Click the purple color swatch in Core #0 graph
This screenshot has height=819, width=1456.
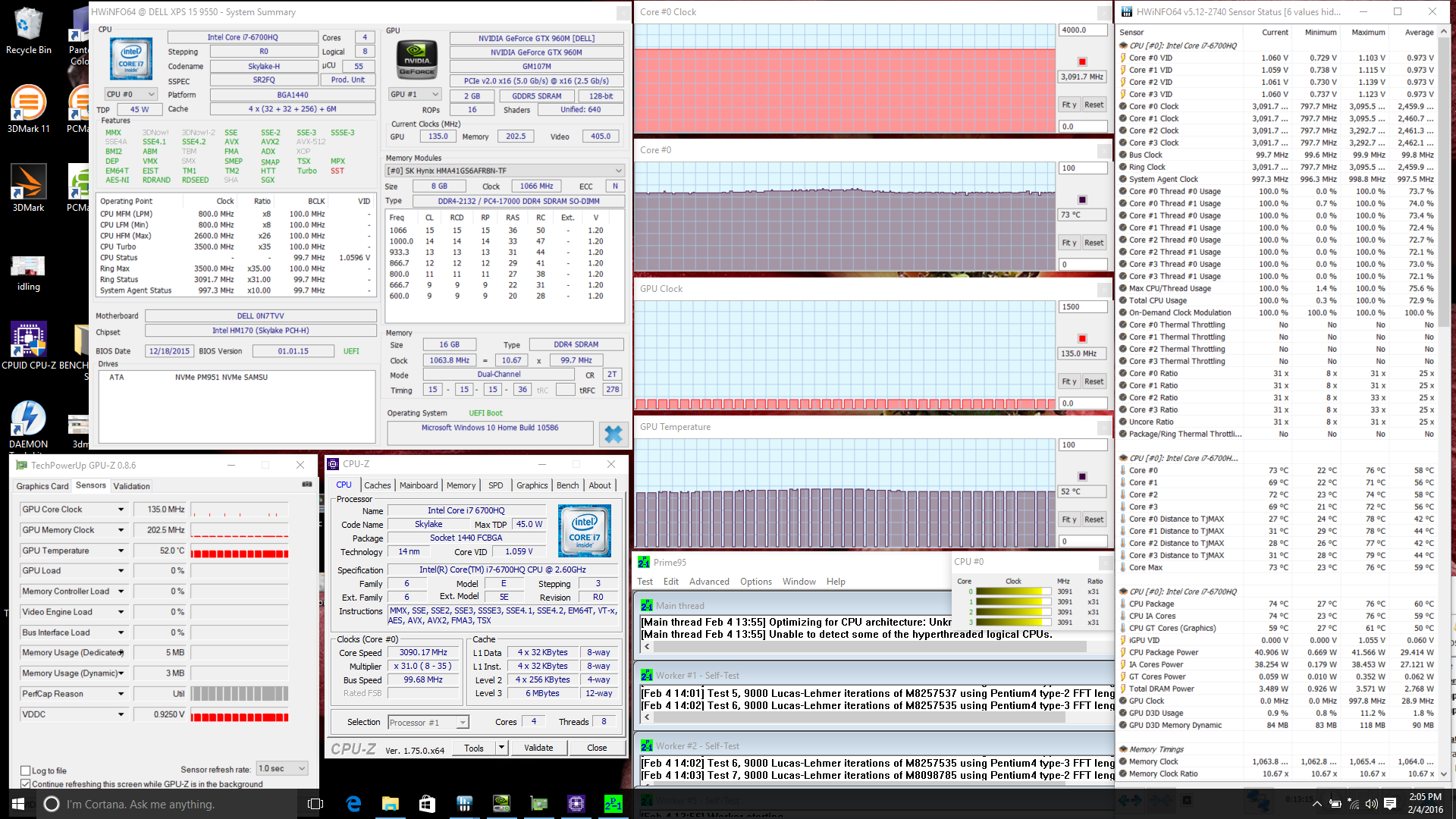coord(1082,199)
